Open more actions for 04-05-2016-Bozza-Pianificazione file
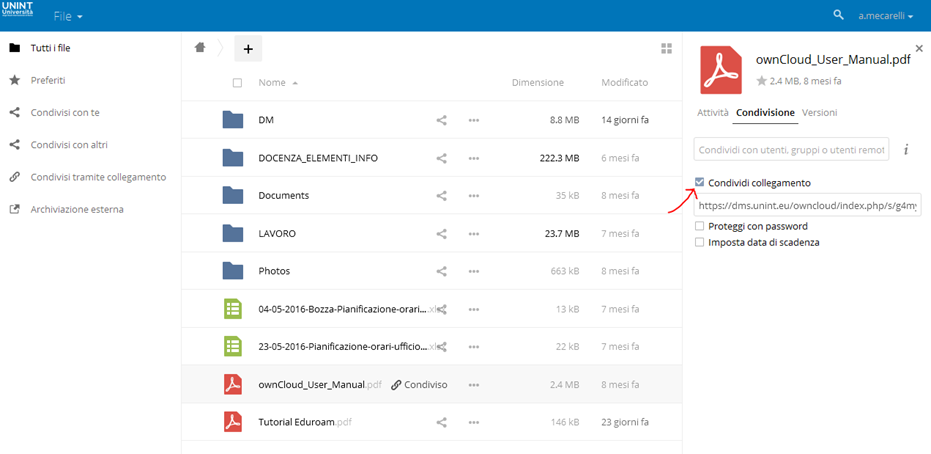Image resolution: width=931 pixels, height=454 pixels. click(x=473, y=309)
